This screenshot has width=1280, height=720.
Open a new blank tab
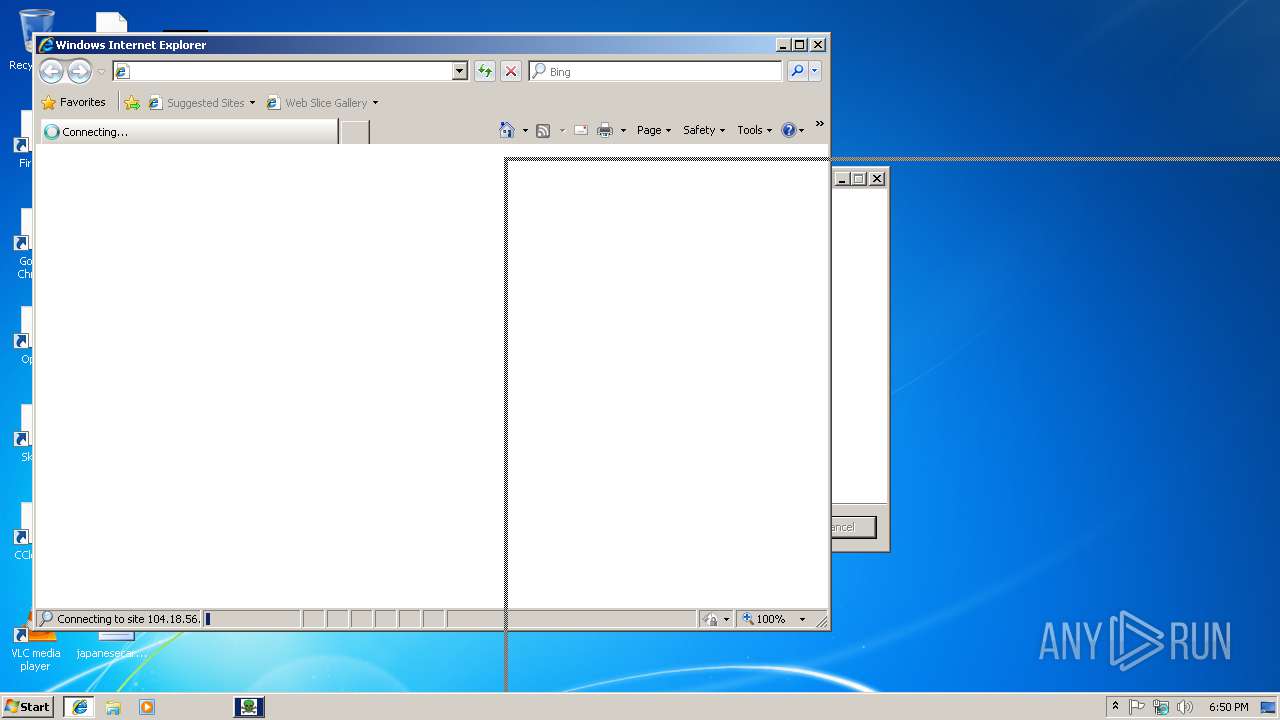coord(355,131)
